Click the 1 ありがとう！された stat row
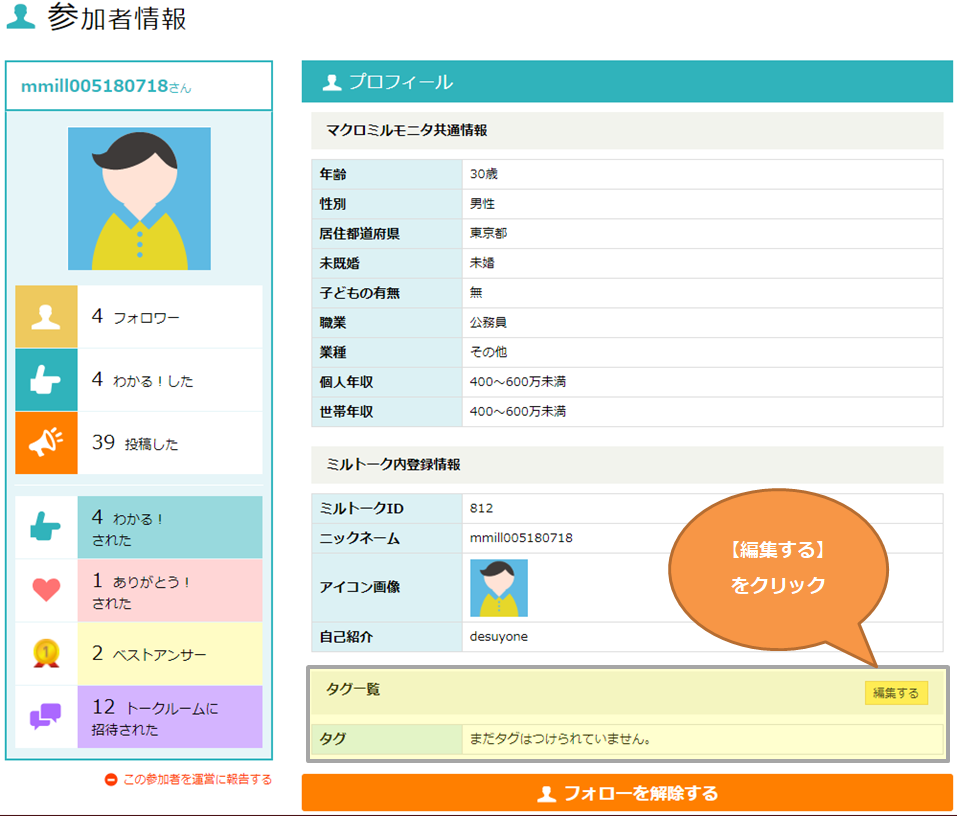Screen dimensions: 957x816 169,590
